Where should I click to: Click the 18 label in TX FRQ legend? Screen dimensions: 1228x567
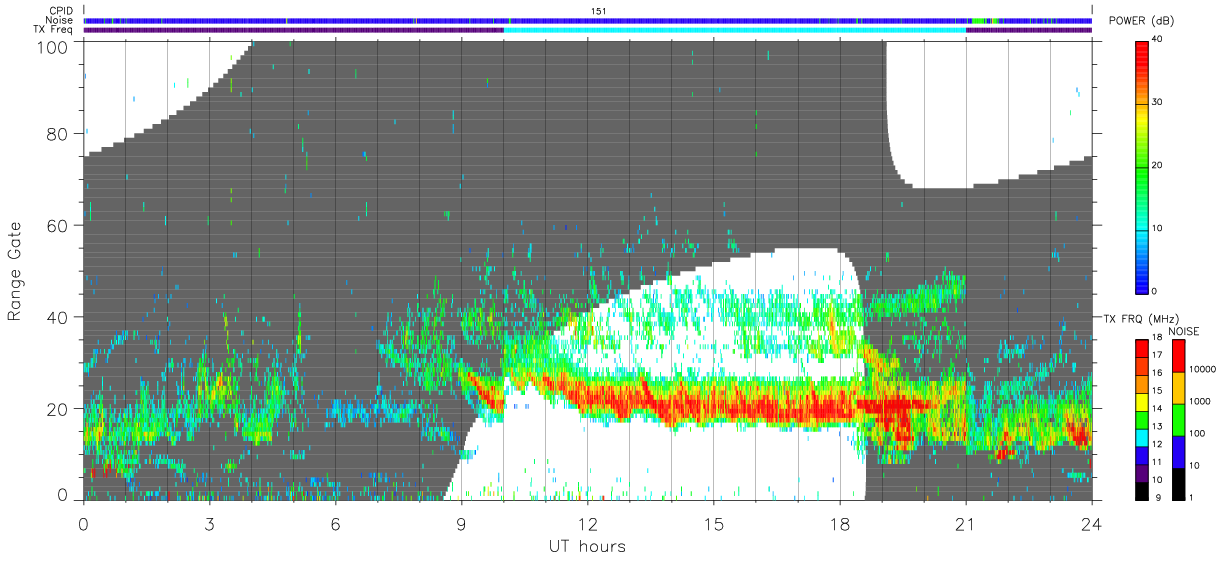1157,338
